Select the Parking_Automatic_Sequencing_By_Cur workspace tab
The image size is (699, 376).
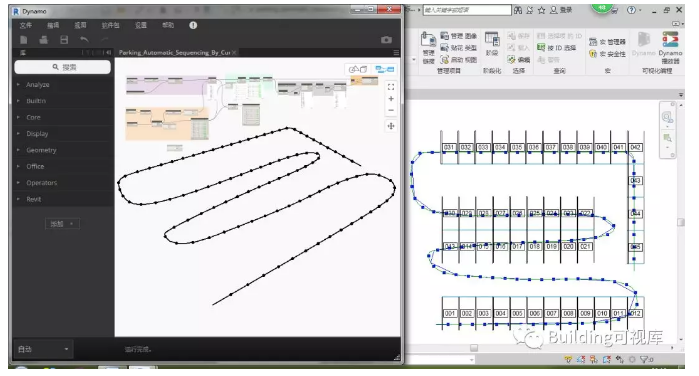click(174, 53)
